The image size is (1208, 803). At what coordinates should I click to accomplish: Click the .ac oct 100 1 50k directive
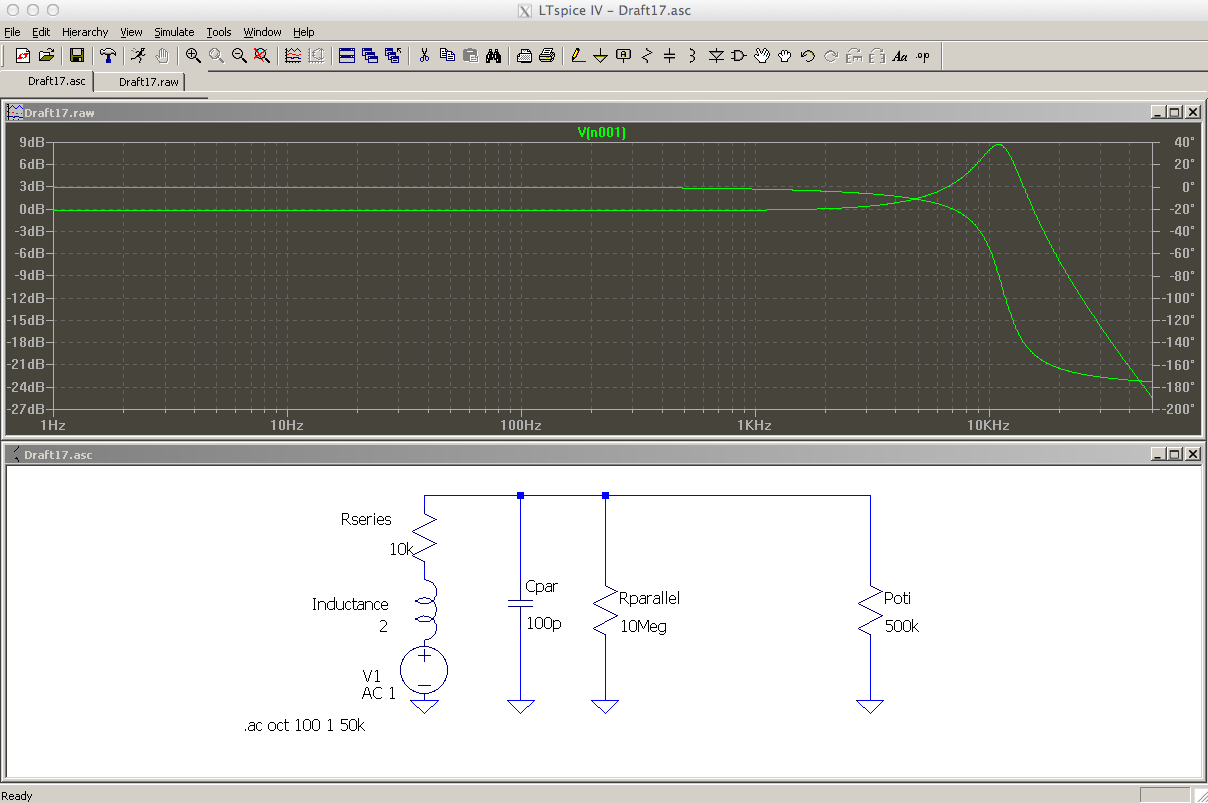[304, 726]
